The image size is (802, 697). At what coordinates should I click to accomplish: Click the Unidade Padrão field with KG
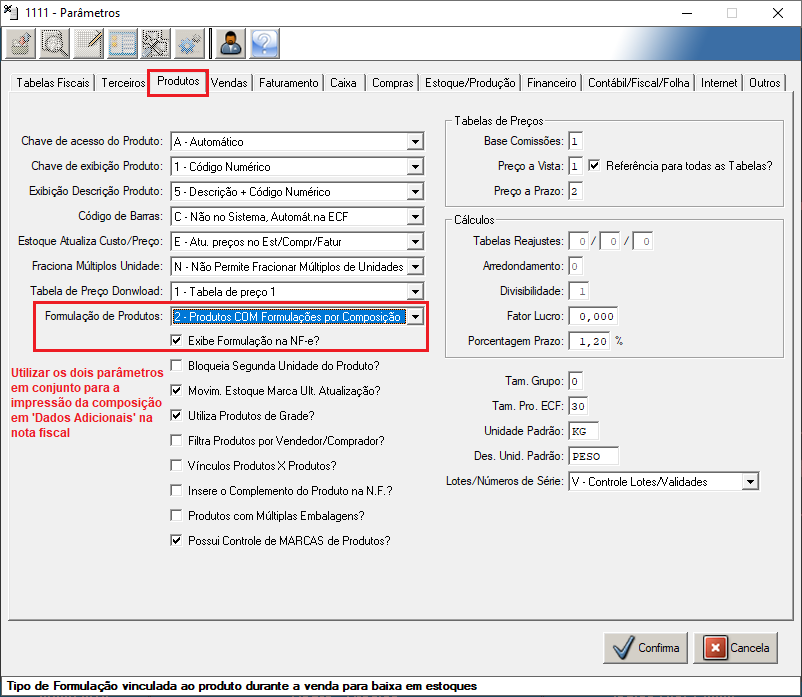pos(584,432)
